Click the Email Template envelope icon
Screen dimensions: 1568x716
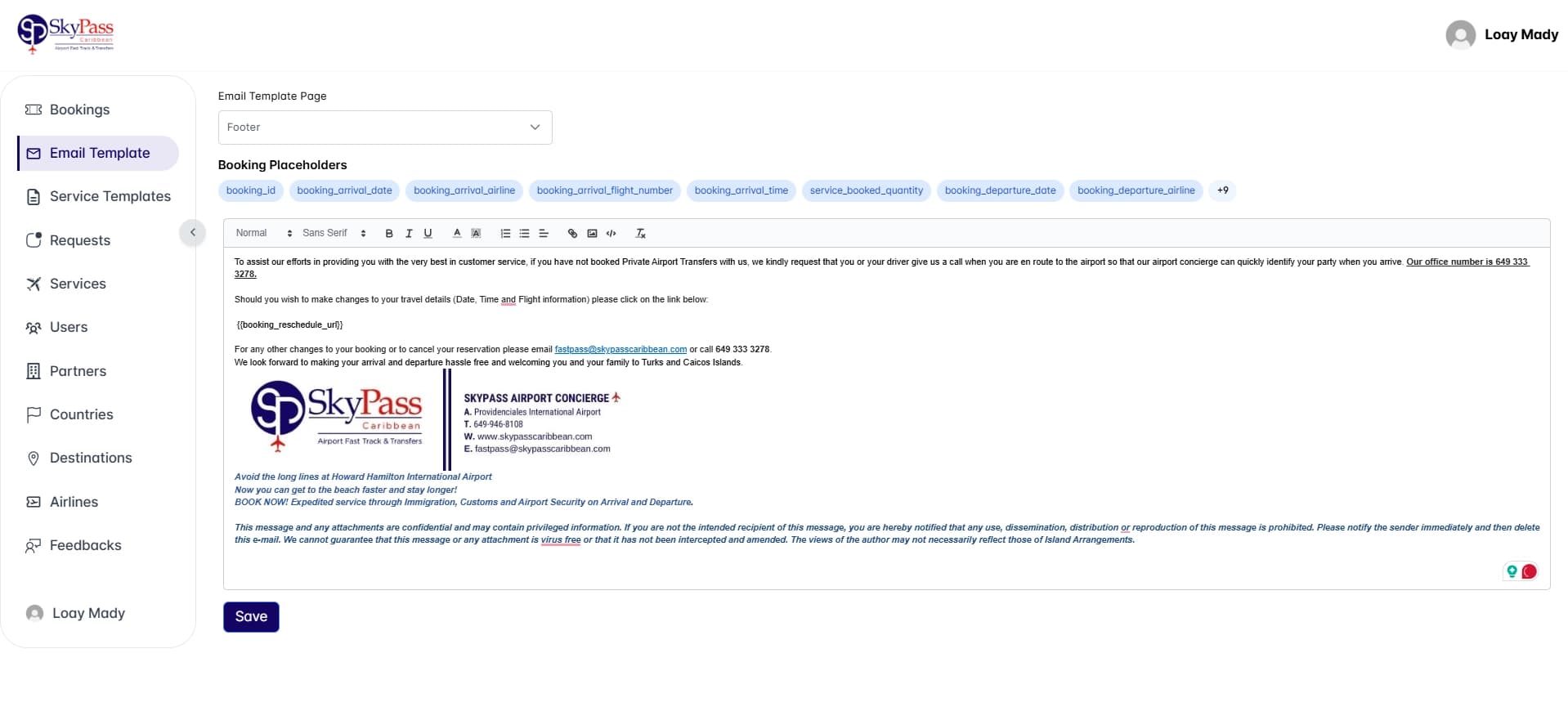[x=34, y=154]
